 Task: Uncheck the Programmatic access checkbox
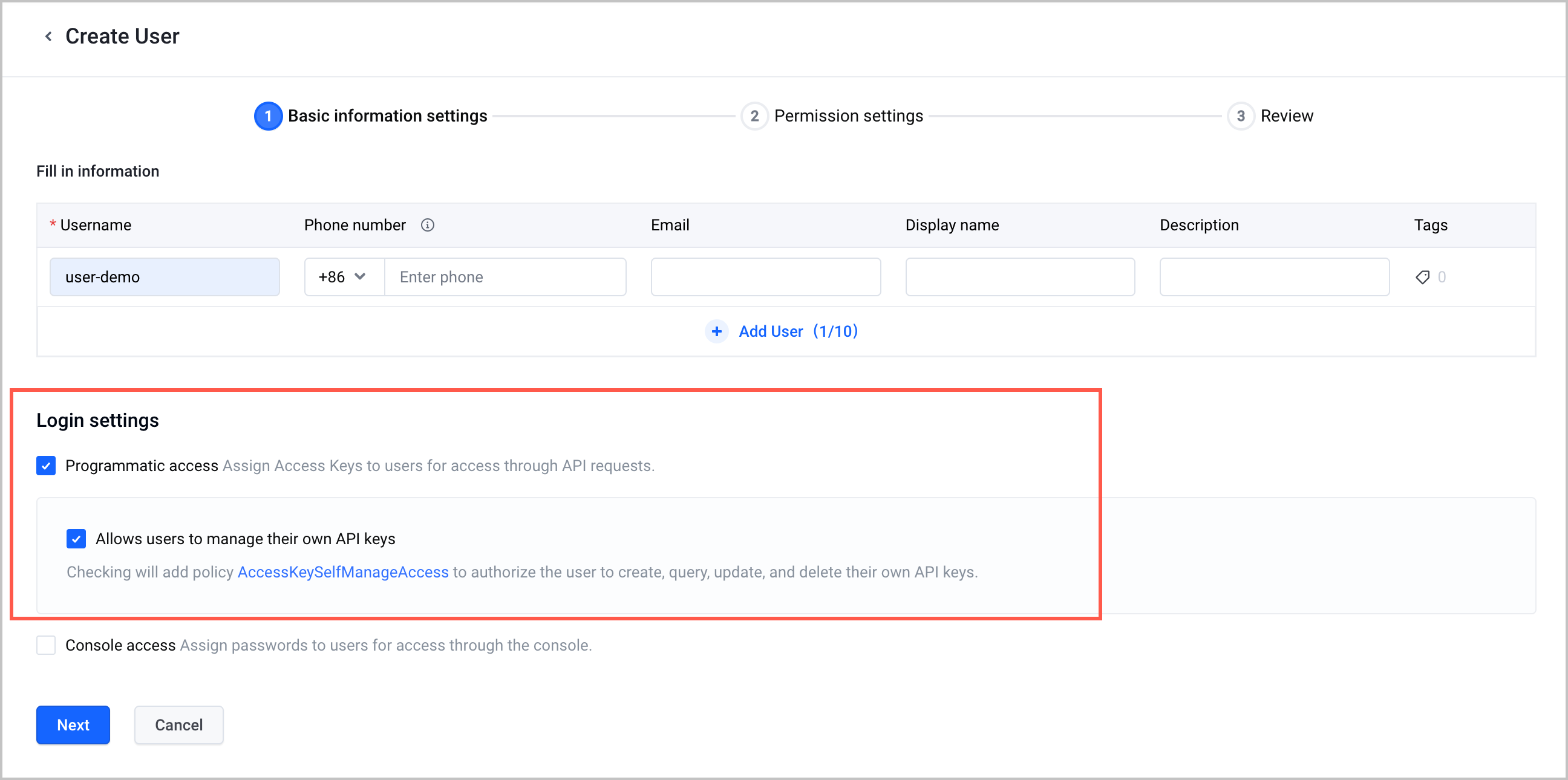46,466
